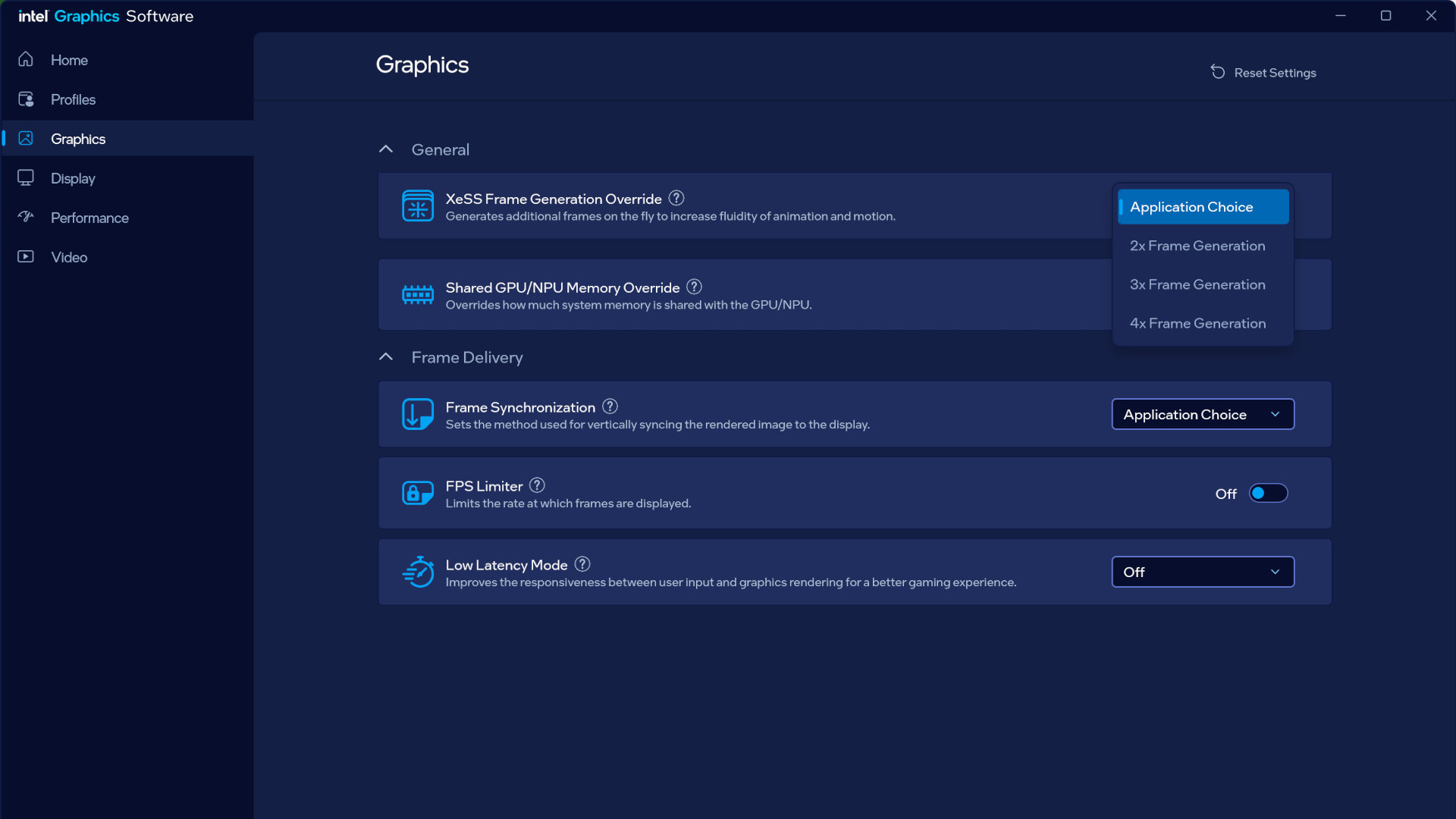
Task: Collapse the Frame Delivery section
Action: (386, 356)
